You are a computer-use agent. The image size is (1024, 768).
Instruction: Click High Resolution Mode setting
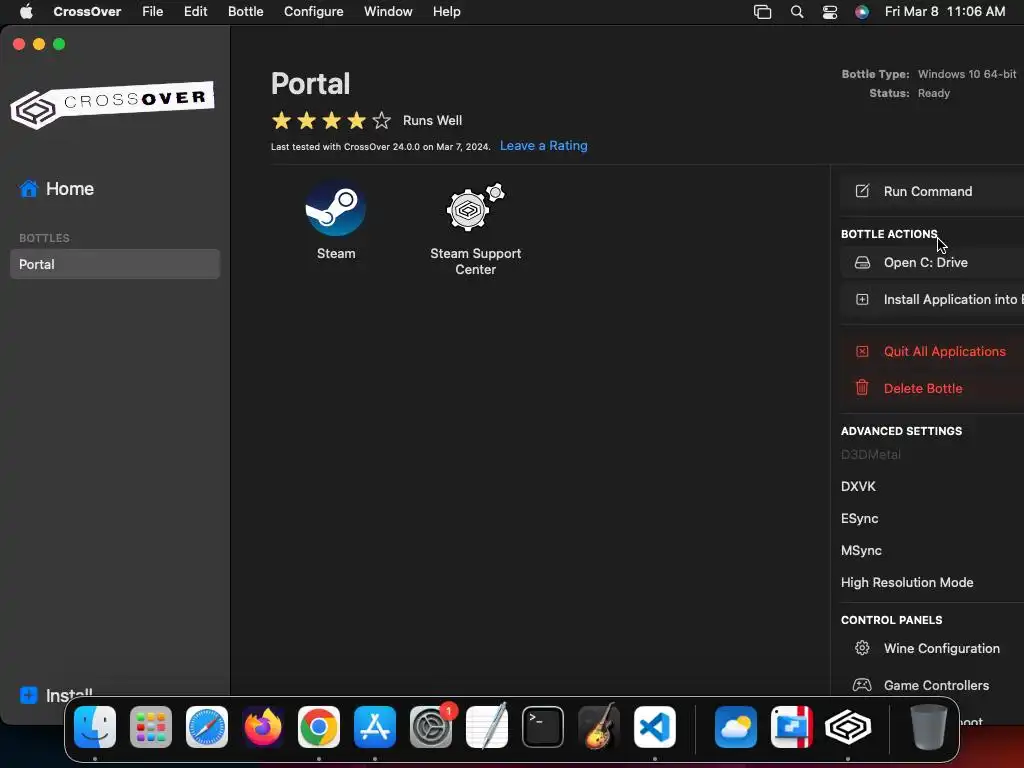tap(907, 583)
